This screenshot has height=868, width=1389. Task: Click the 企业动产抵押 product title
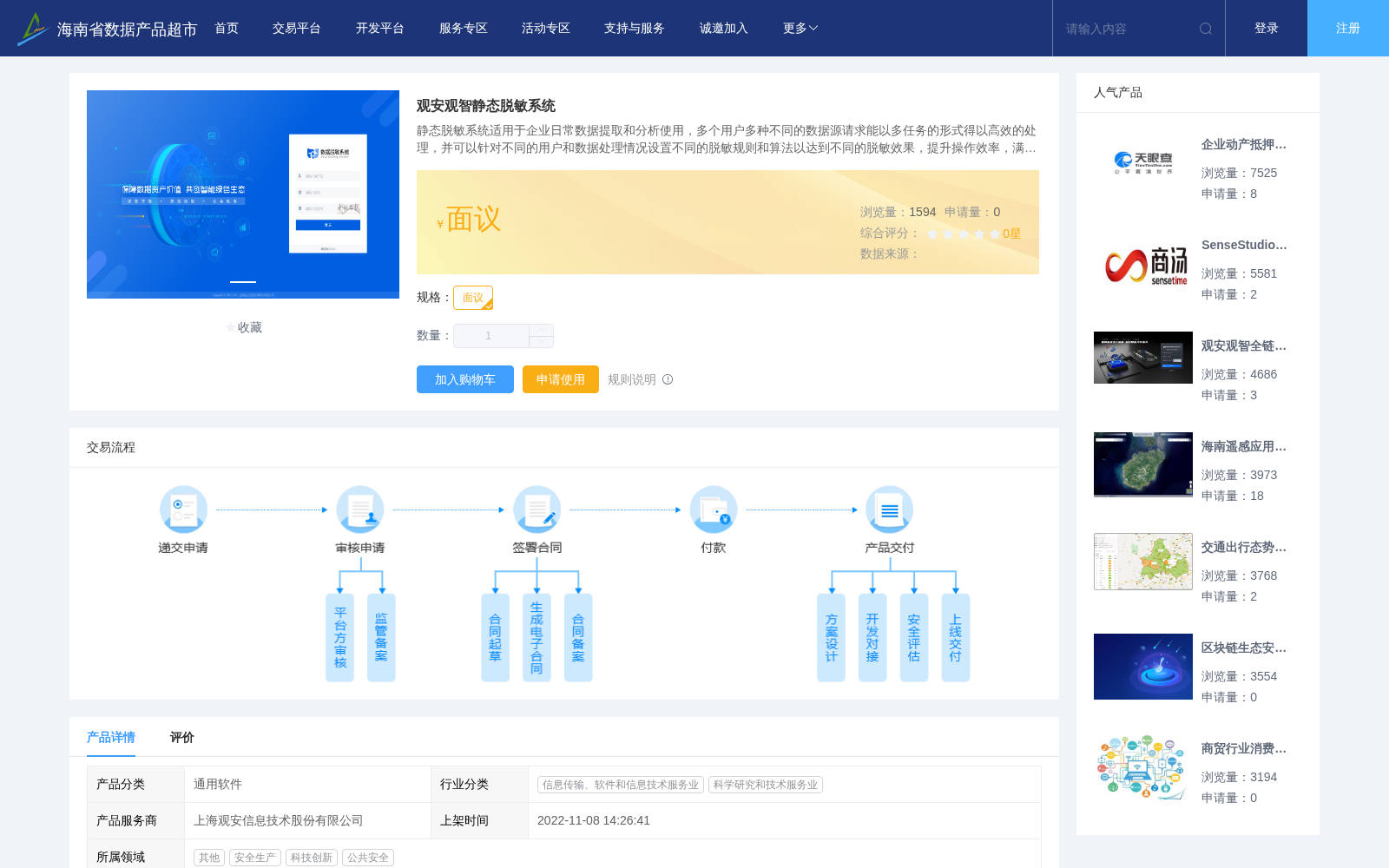click(1244, 145)
